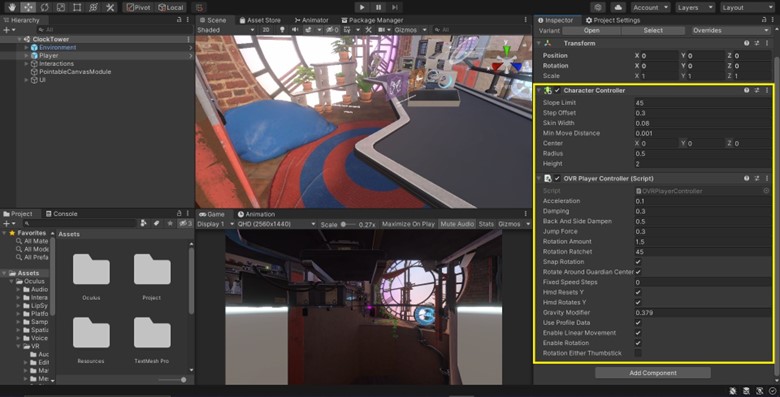Click the Hierarchy panel lock icon
Viewport: 780px width, 397px height.
(x=179, y=20)
